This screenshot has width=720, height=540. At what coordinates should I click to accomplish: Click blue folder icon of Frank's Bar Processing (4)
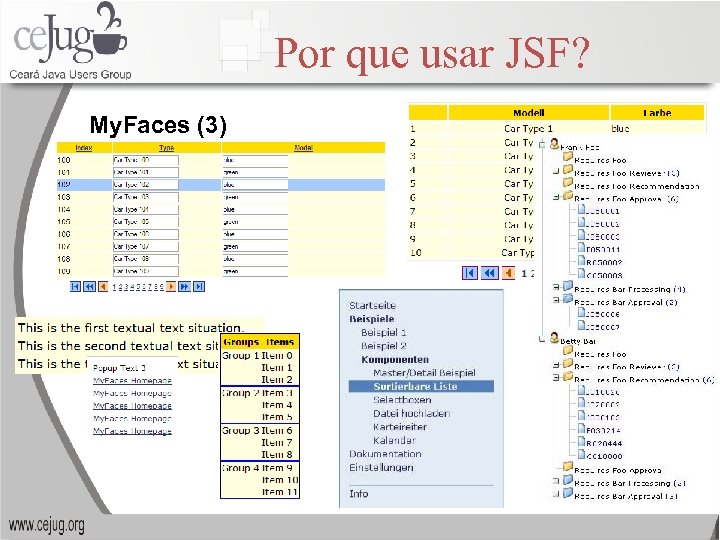(568, 286)
